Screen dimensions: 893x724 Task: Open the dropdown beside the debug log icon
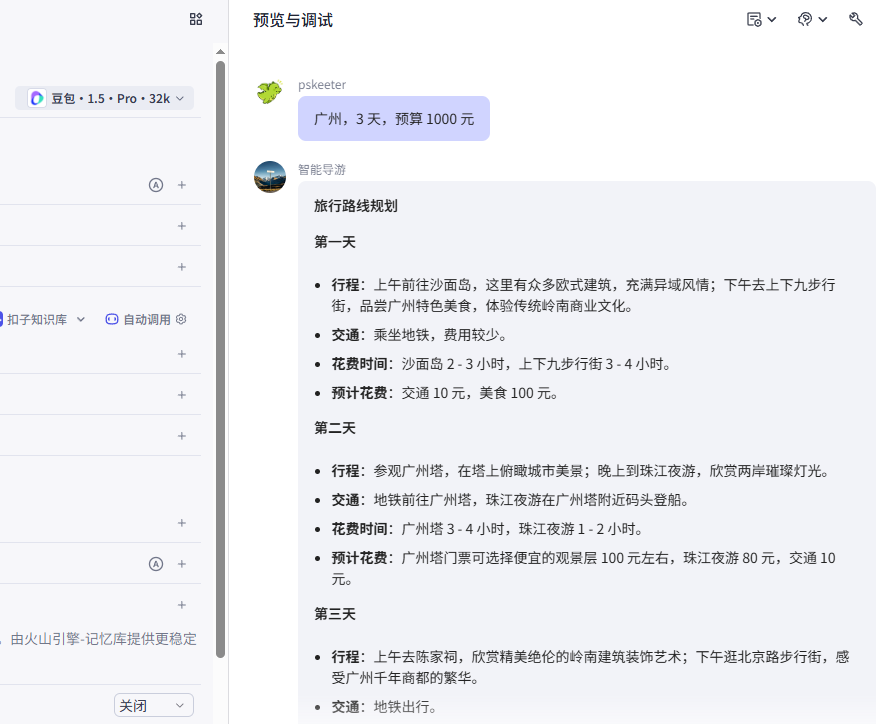coord(772,18)
